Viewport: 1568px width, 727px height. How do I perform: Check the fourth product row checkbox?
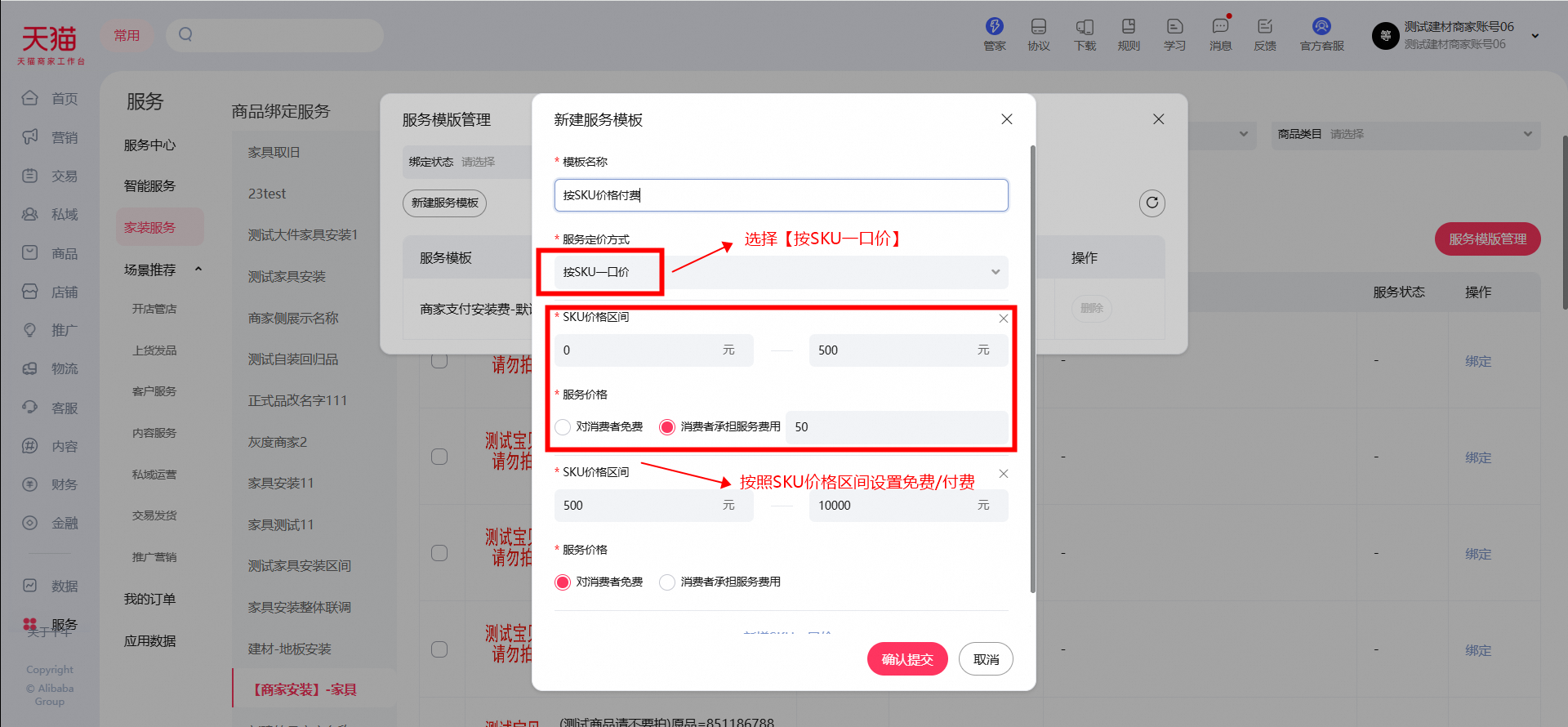[439, 649]
